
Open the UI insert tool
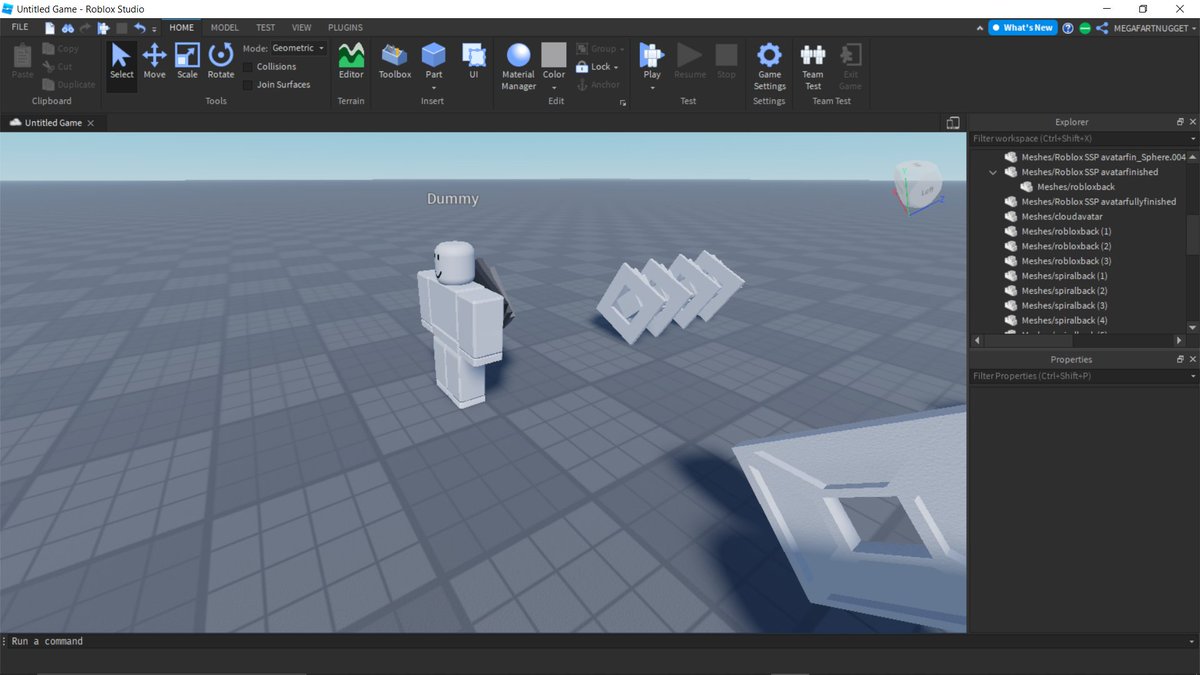(x=474, y=62)
